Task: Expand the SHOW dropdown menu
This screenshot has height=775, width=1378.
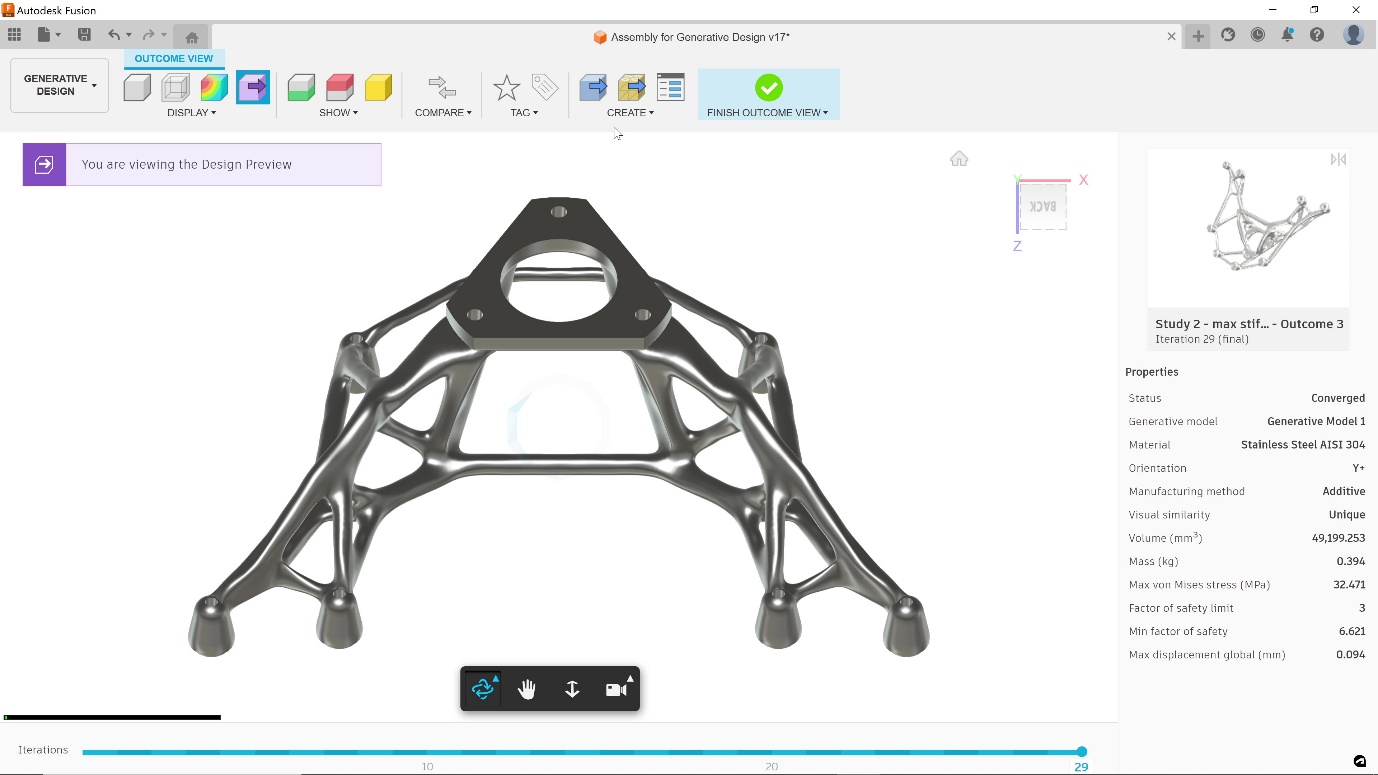Action: tap(337, 112)
